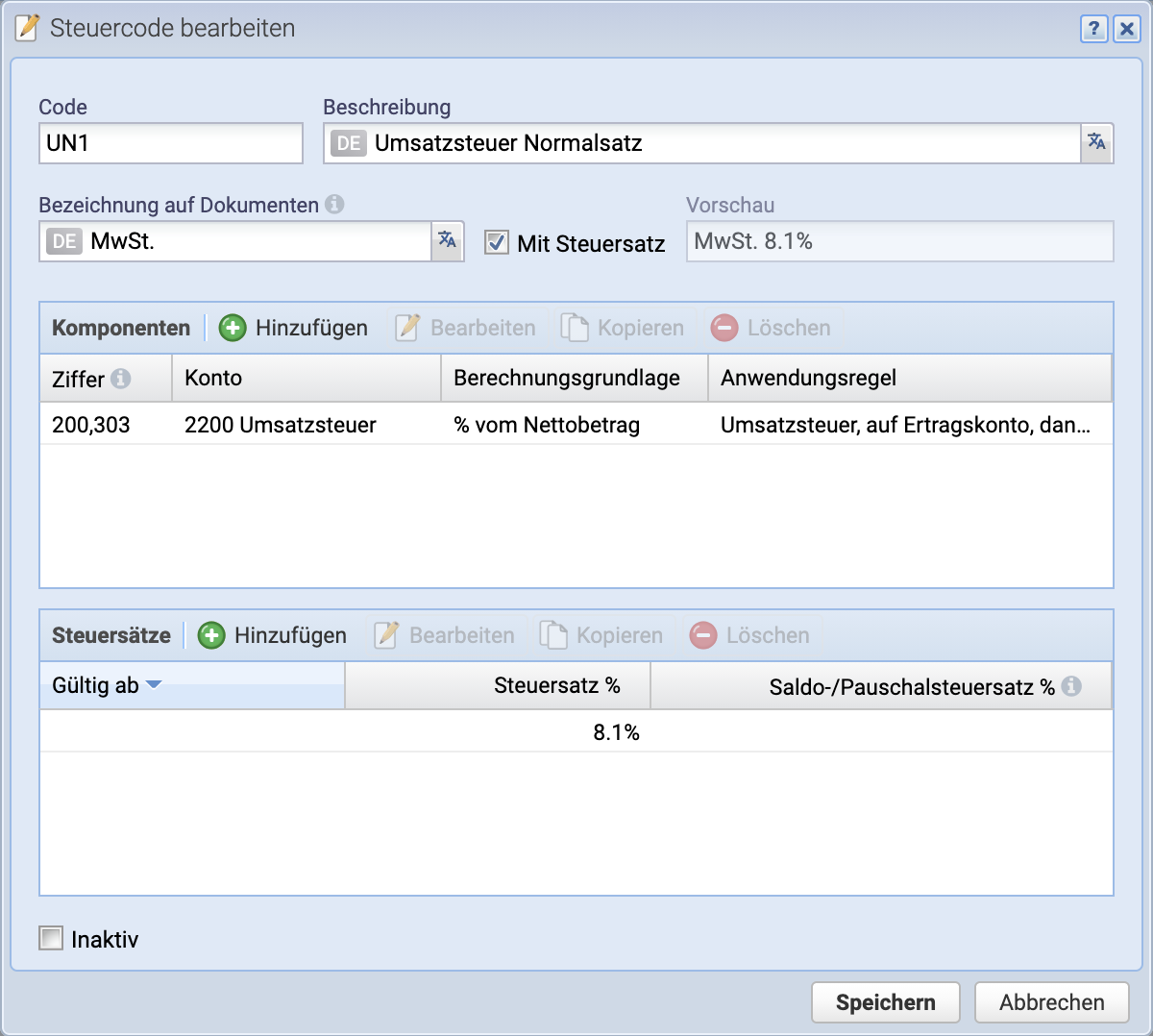Click the green Hinzufügen icon for Steuersätze

(x=210, y=635)
